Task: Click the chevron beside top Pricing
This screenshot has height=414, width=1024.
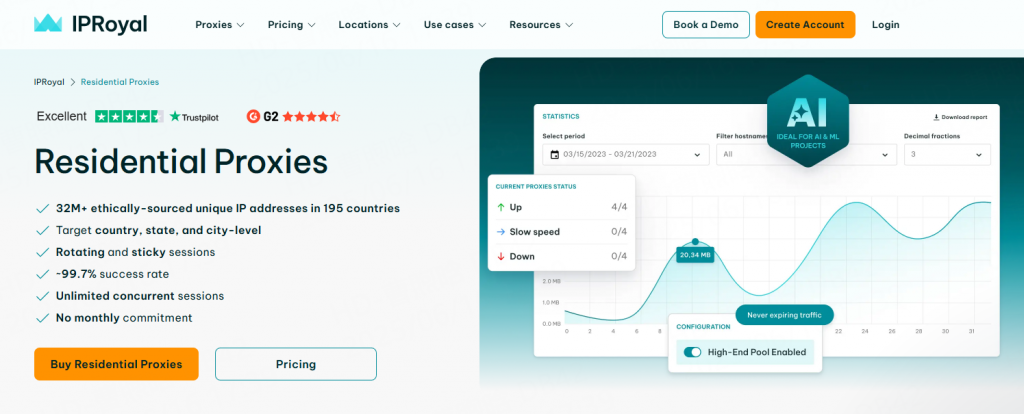Action: pos(311,25)
